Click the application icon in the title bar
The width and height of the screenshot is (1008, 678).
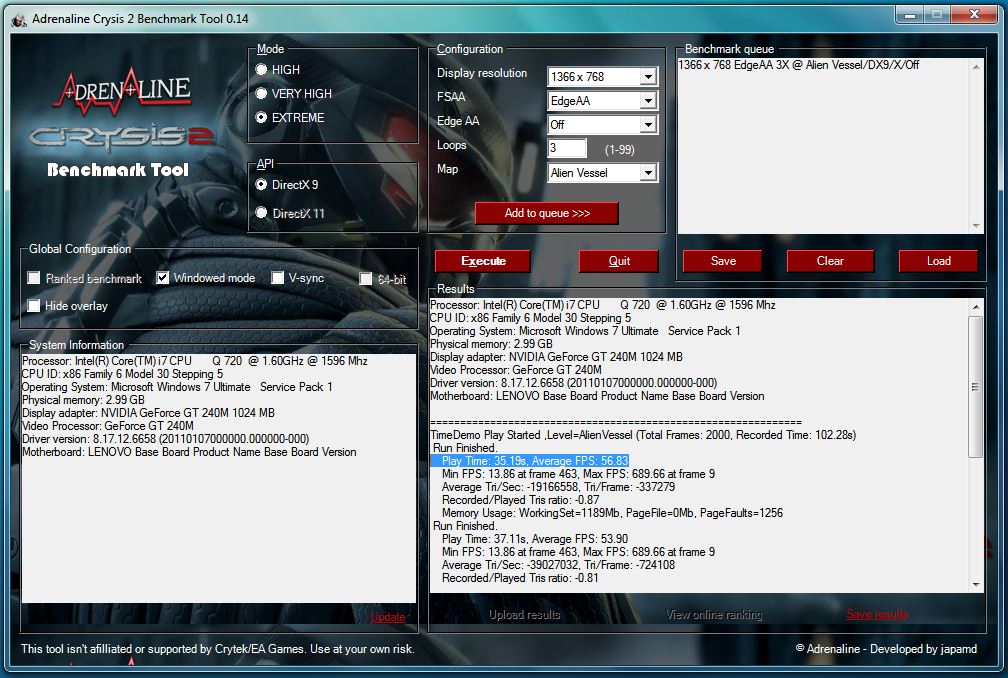coord(19,19)
